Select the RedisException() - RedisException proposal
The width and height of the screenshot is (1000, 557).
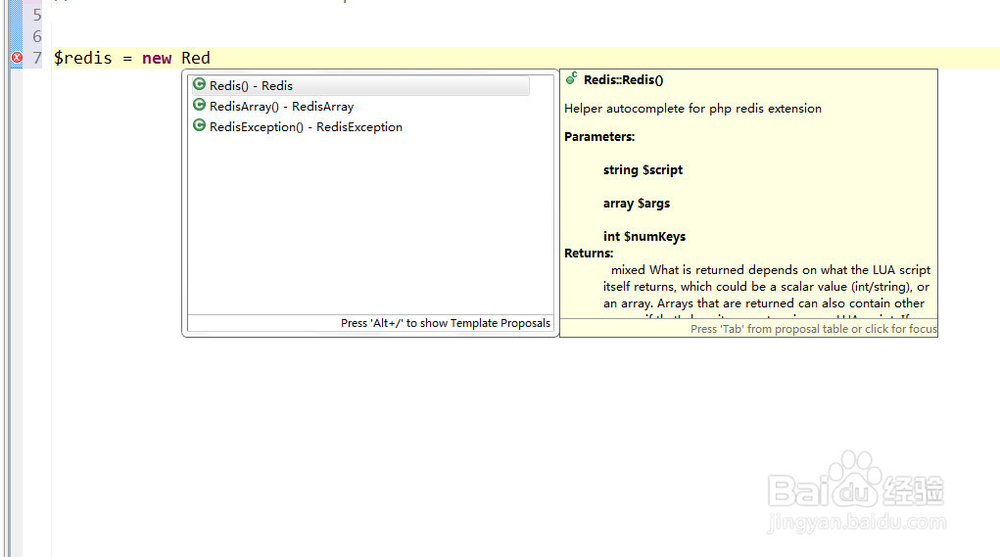(360, 126)
